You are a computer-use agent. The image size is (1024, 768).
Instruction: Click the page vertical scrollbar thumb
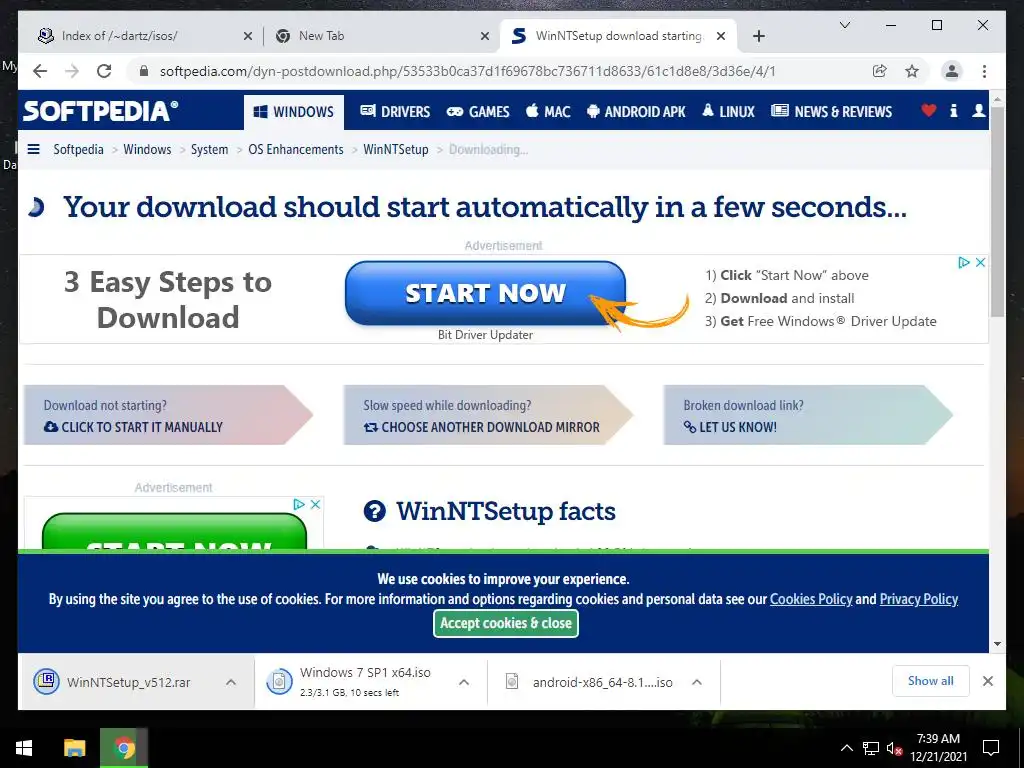pos(997,212)
